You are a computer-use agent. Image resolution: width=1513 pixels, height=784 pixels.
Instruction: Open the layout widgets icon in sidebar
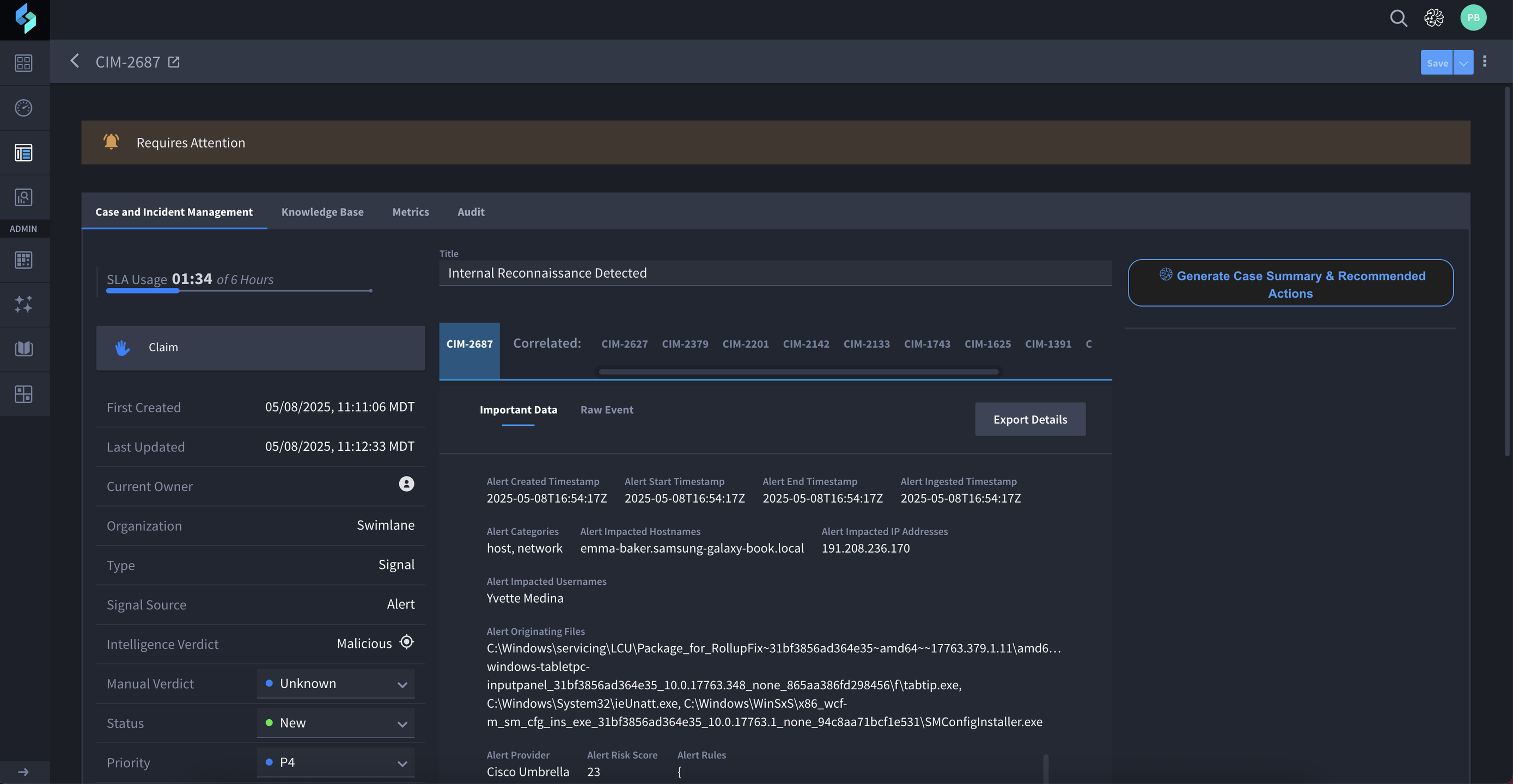point(23,394)
